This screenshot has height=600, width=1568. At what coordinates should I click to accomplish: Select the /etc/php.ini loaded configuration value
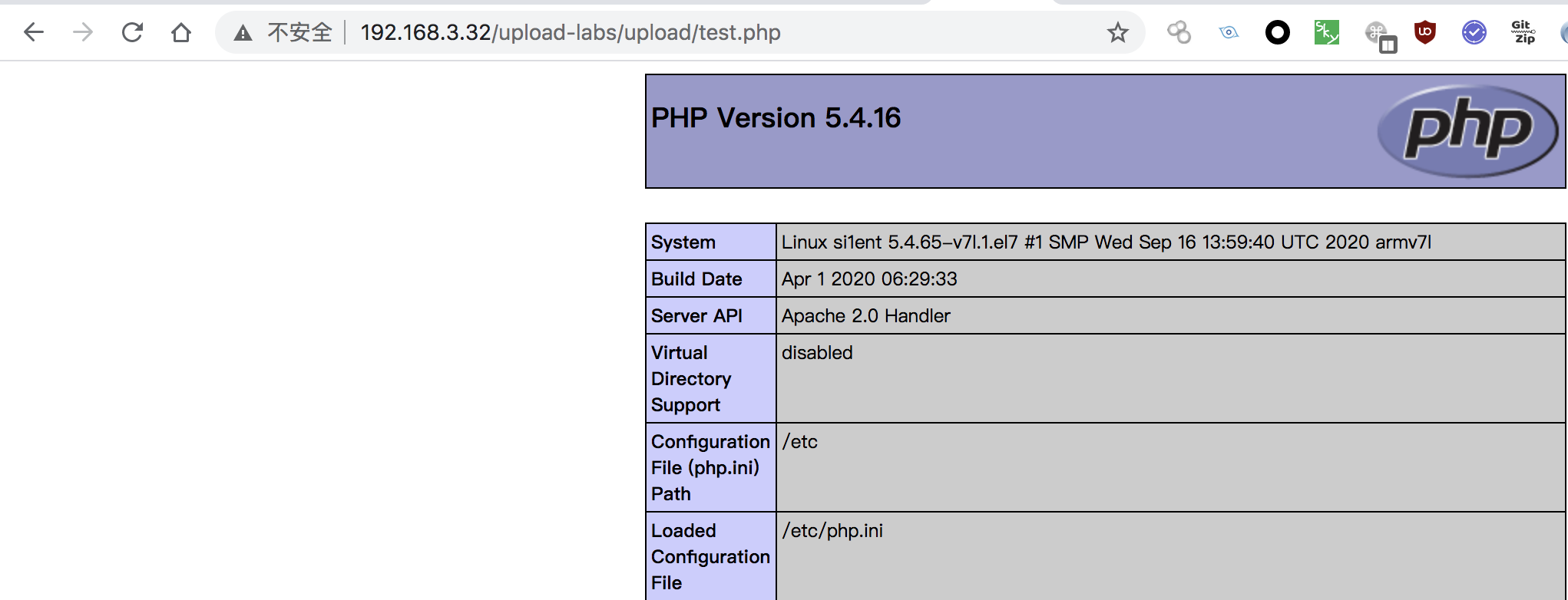tap(832, 531)
